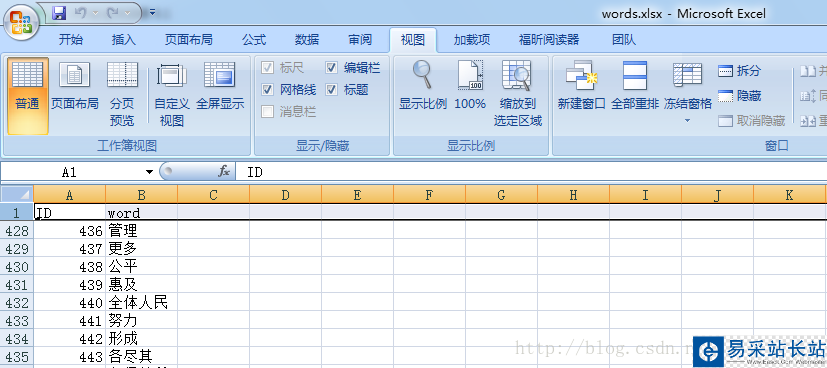Click cell A1 containing ID
The image size is (827, 368).
pos(70,212)
